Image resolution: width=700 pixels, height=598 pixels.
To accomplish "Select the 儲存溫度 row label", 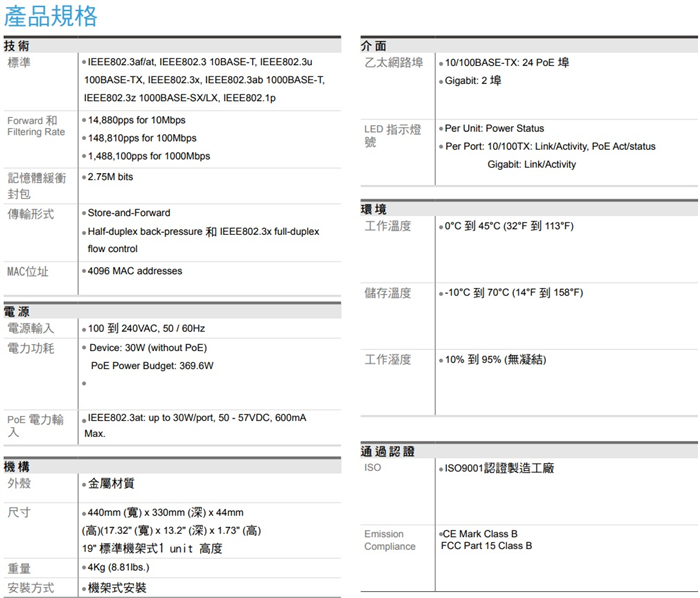I will click(388, 293).
